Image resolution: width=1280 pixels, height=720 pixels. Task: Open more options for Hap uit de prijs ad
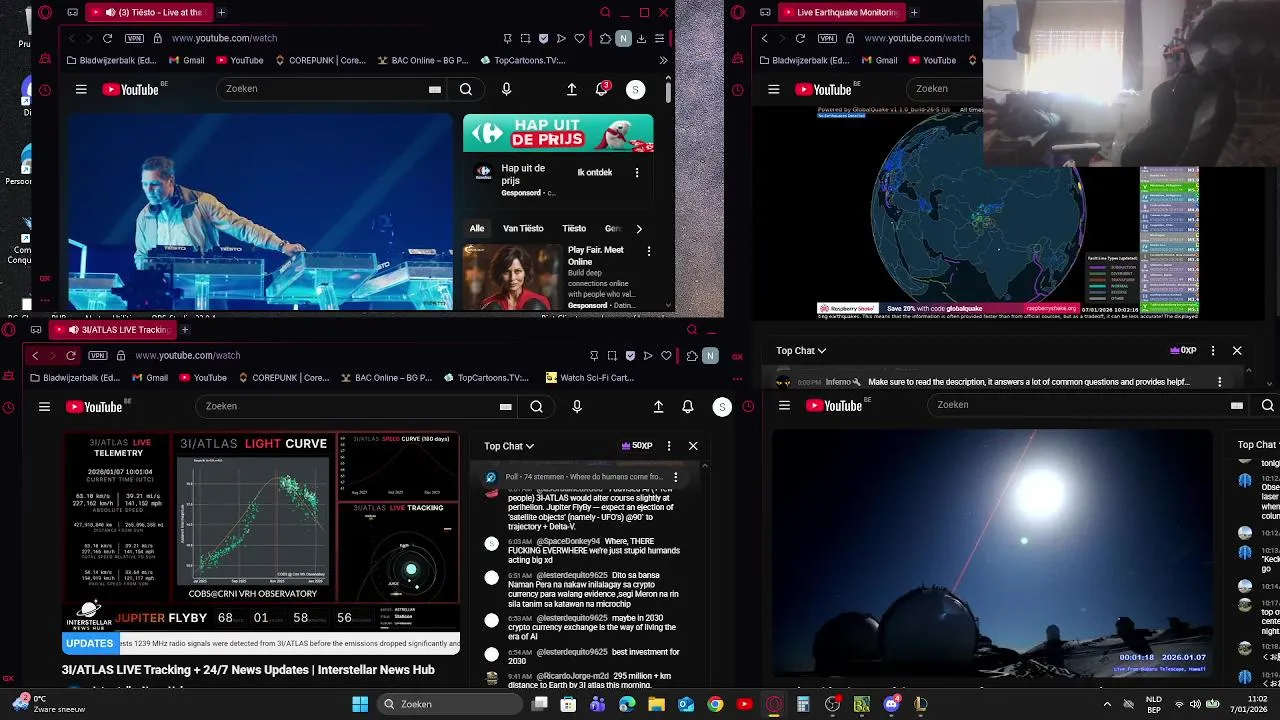pyautogui.click(x=637, y=172)
